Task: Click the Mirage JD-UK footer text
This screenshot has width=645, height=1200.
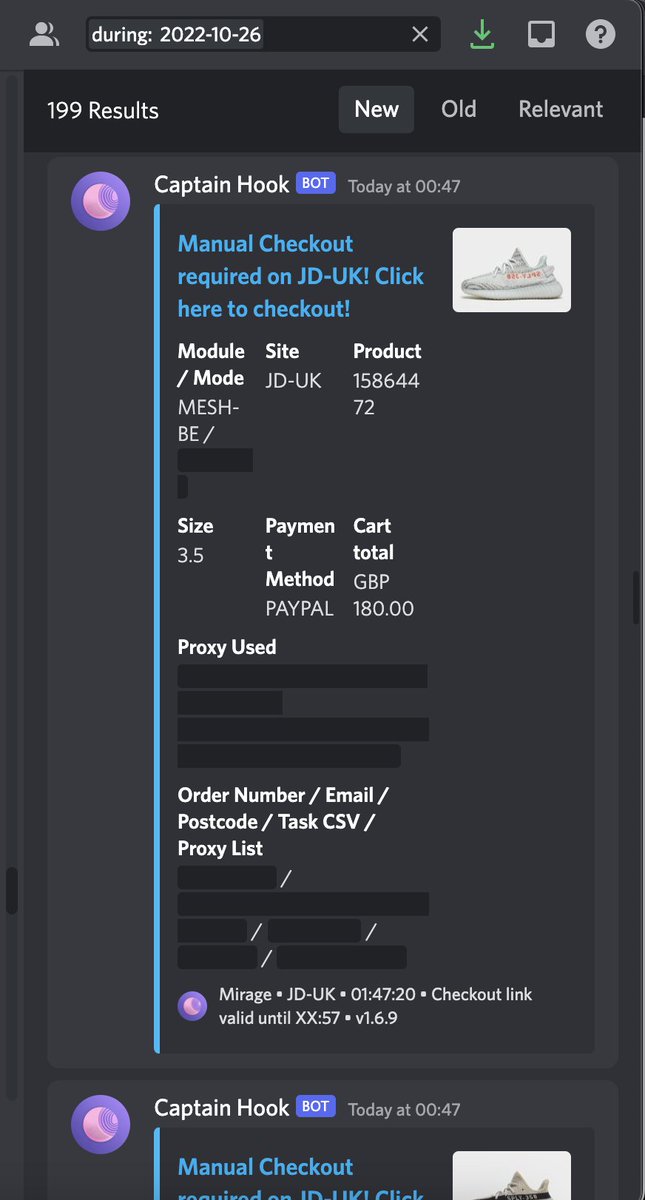Action: click(x=375, y=1006)
